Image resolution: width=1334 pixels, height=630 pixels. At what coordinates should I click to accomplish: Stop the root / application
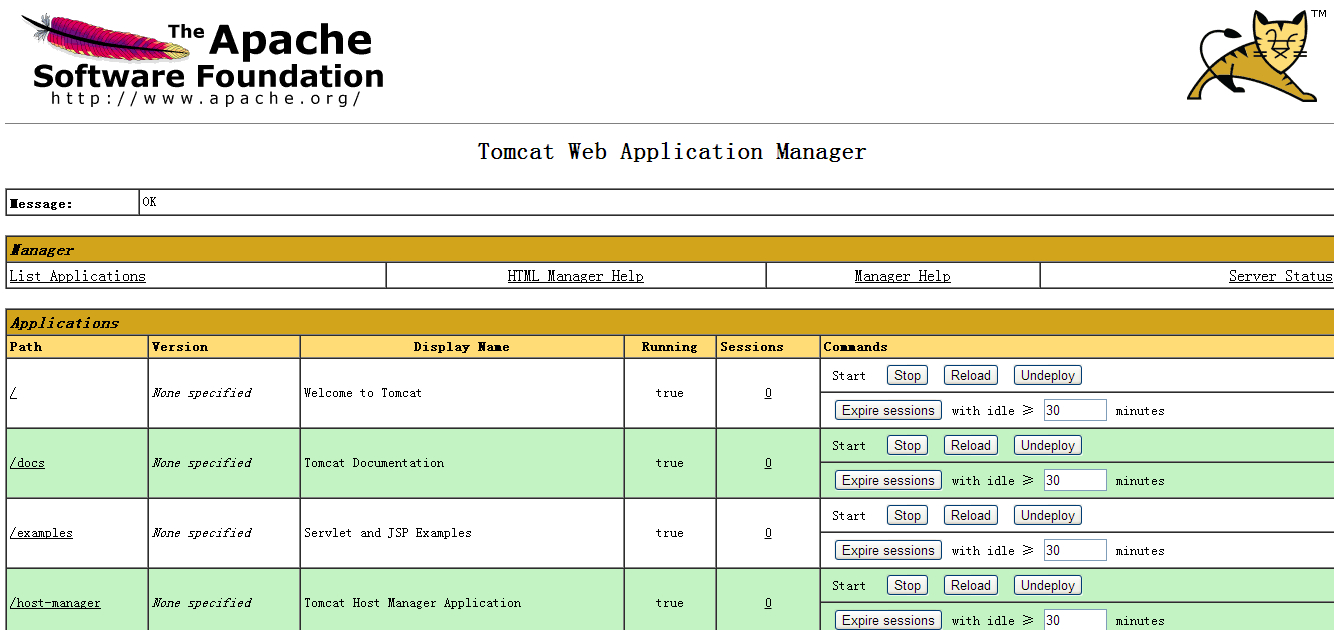tap(908, 376)
